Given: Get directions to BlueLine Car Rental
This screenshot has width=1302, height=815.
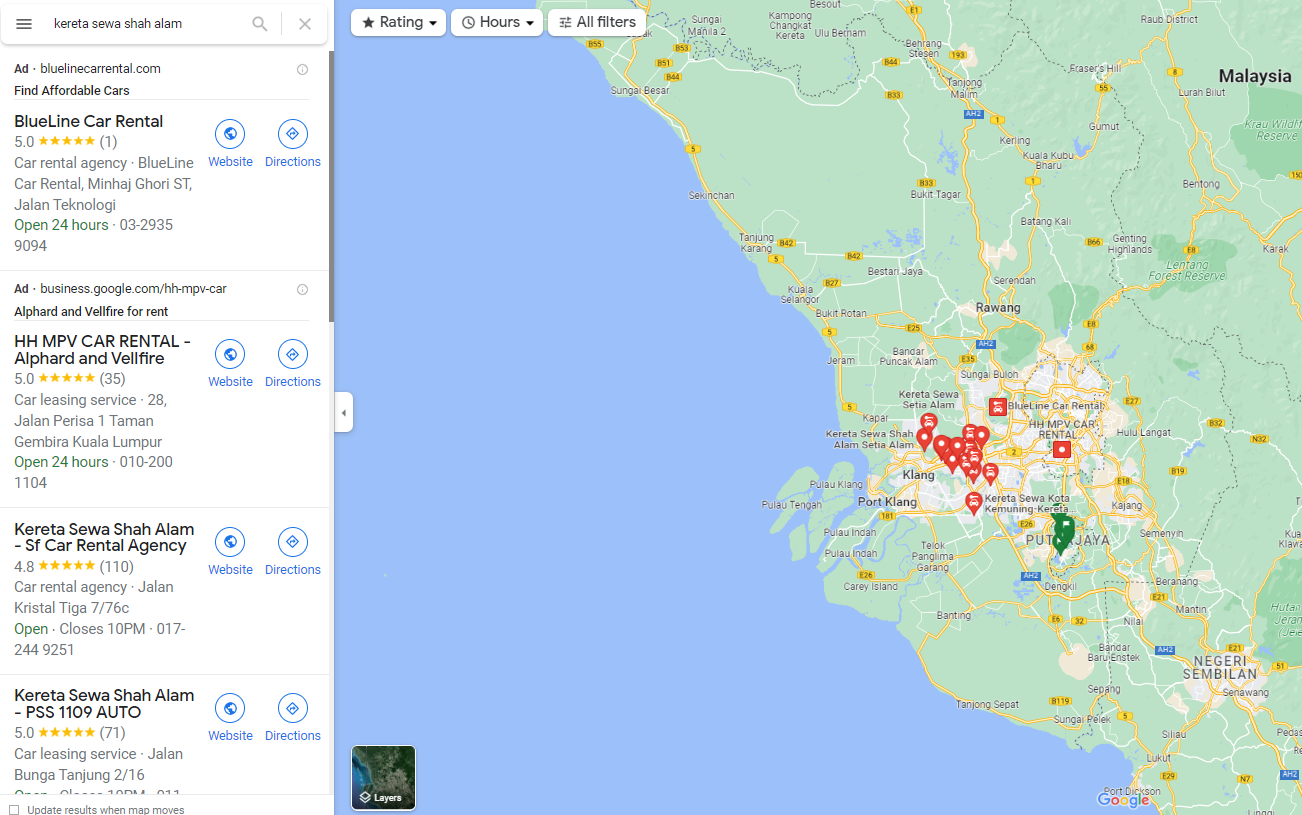Looking at the screenshot, I should tap(292, 134).
